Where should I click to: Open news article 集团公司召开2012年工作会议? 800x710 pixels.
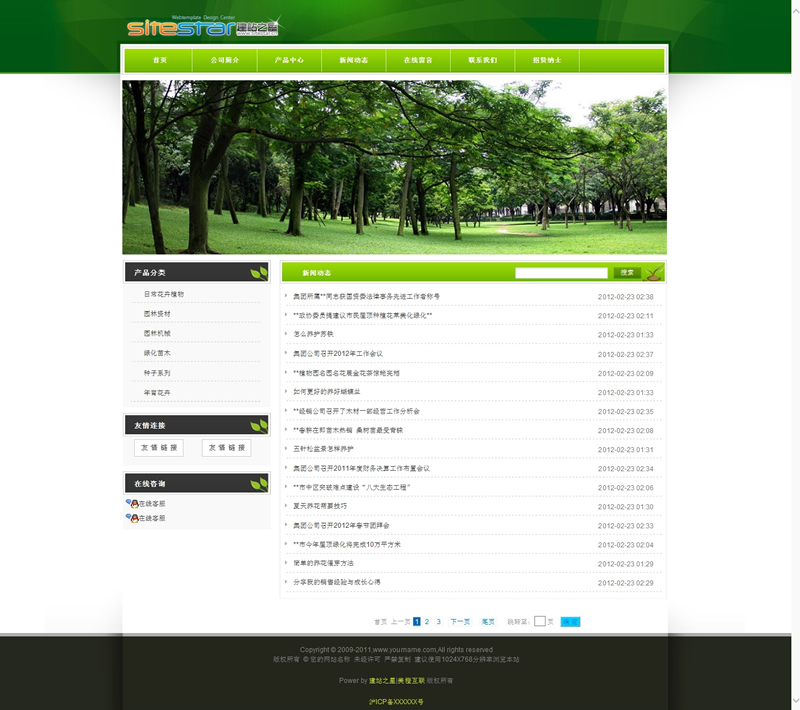click(x=338, y=354)
